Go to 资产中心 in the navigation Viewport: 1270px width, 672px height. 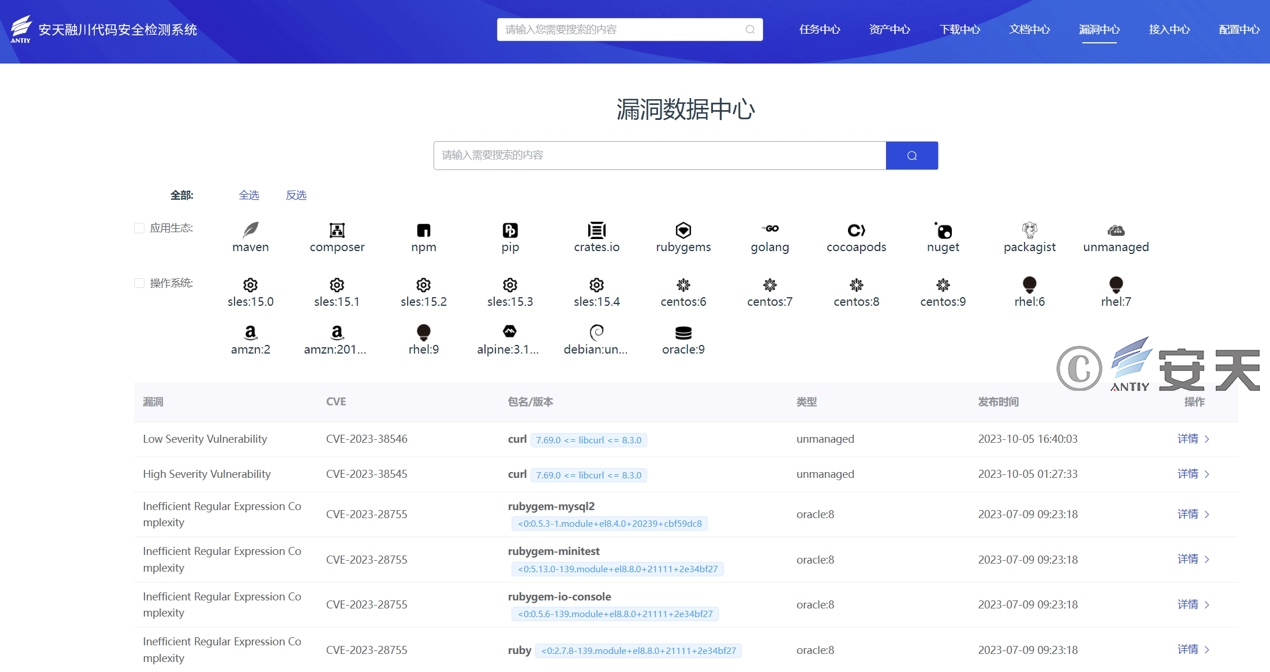pyautogui.click(x=889, y=30)
